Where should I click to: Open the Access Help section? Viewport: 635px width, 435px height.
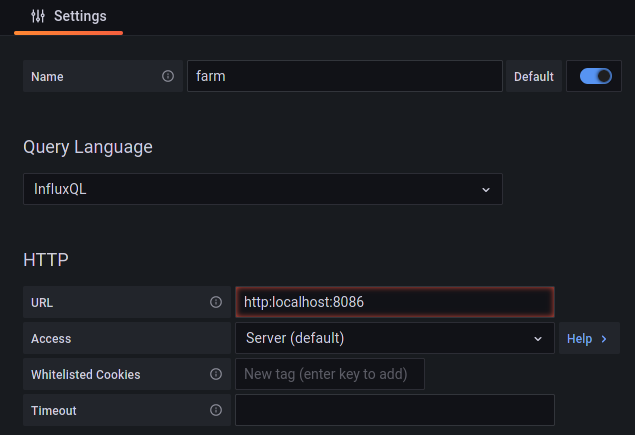[x=588, y=339]
